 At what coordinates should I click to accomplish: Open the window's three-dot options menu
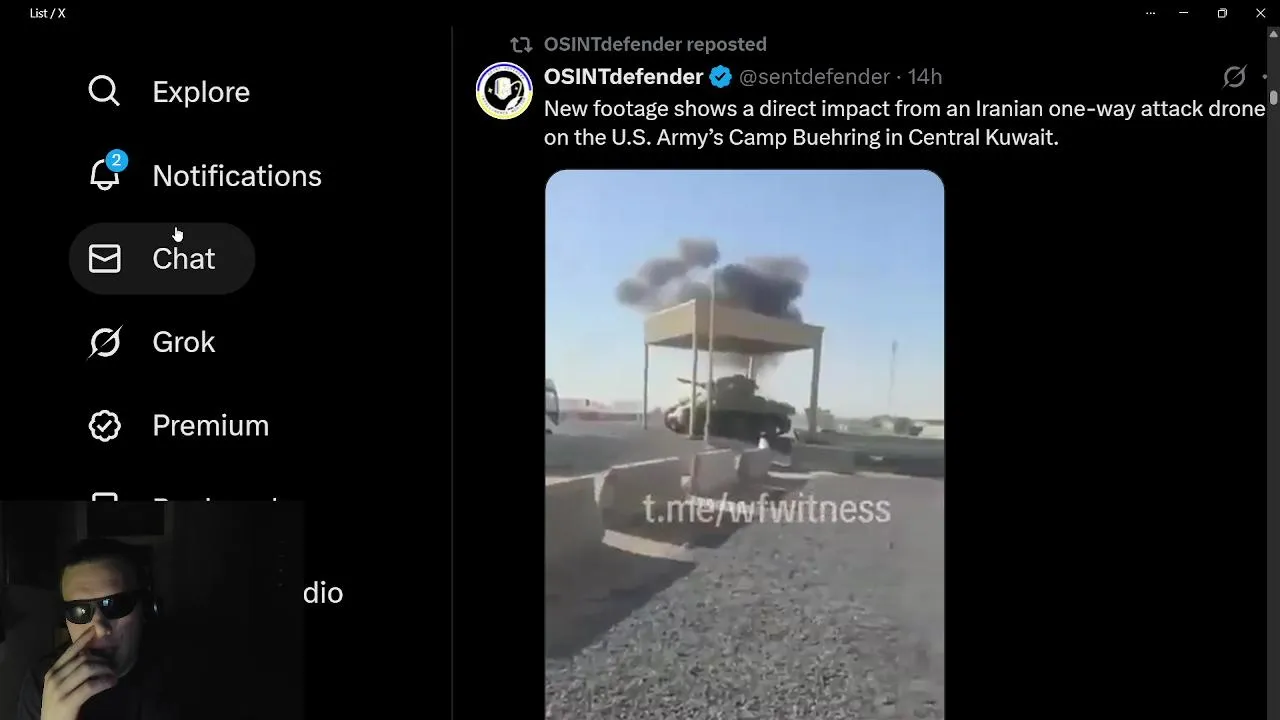coord(1150,13)
